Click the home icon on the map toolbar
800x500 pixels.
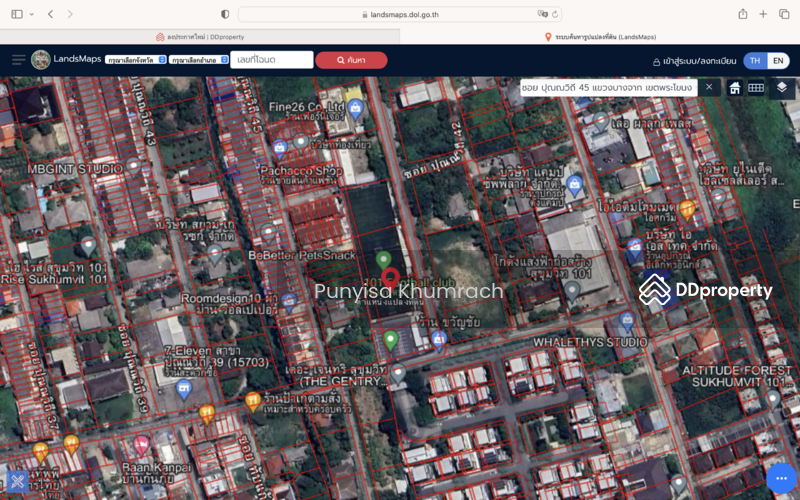click(735, 88)
